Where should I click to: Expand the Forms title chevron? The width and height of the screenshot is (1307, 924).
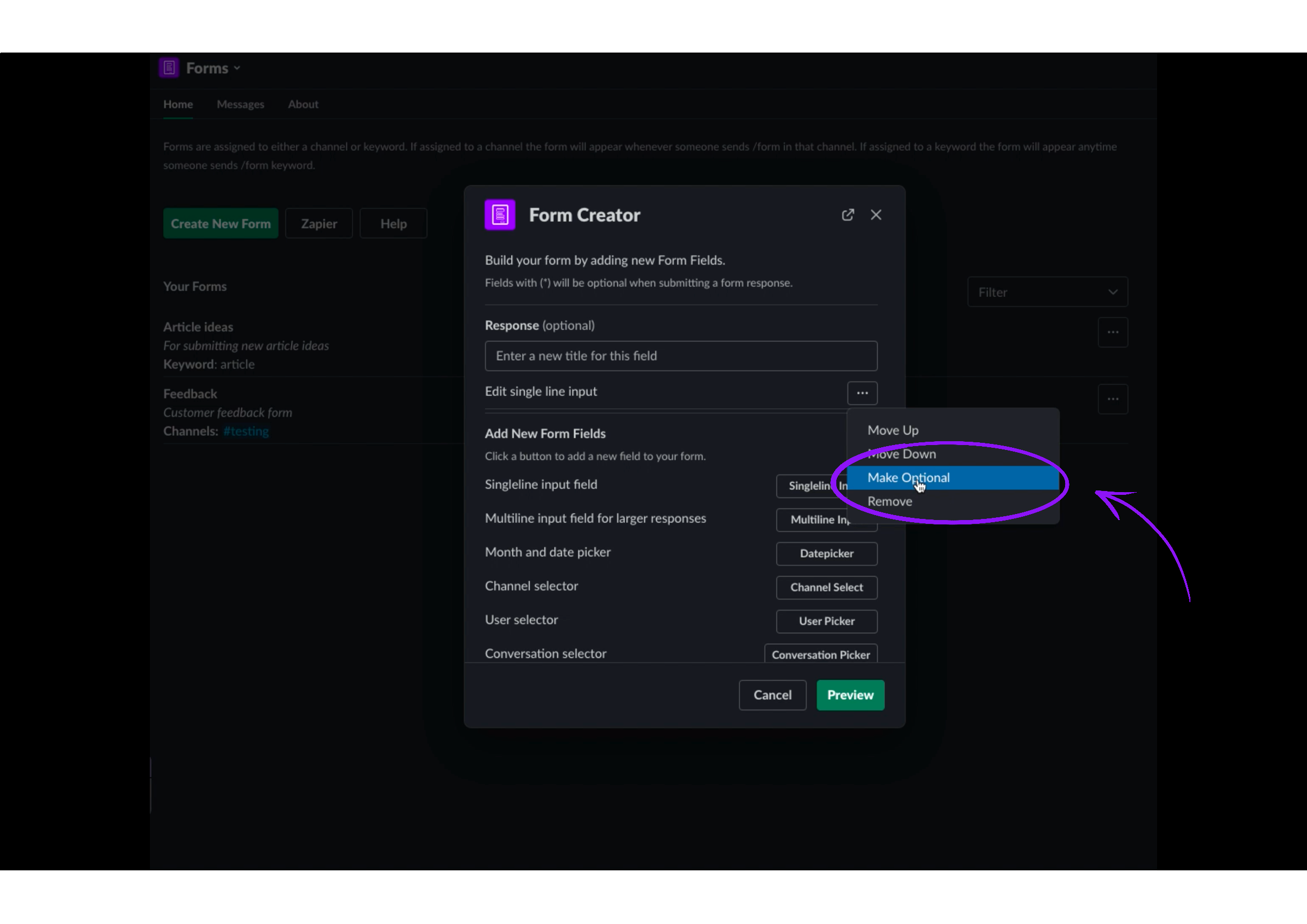[238, 67]
